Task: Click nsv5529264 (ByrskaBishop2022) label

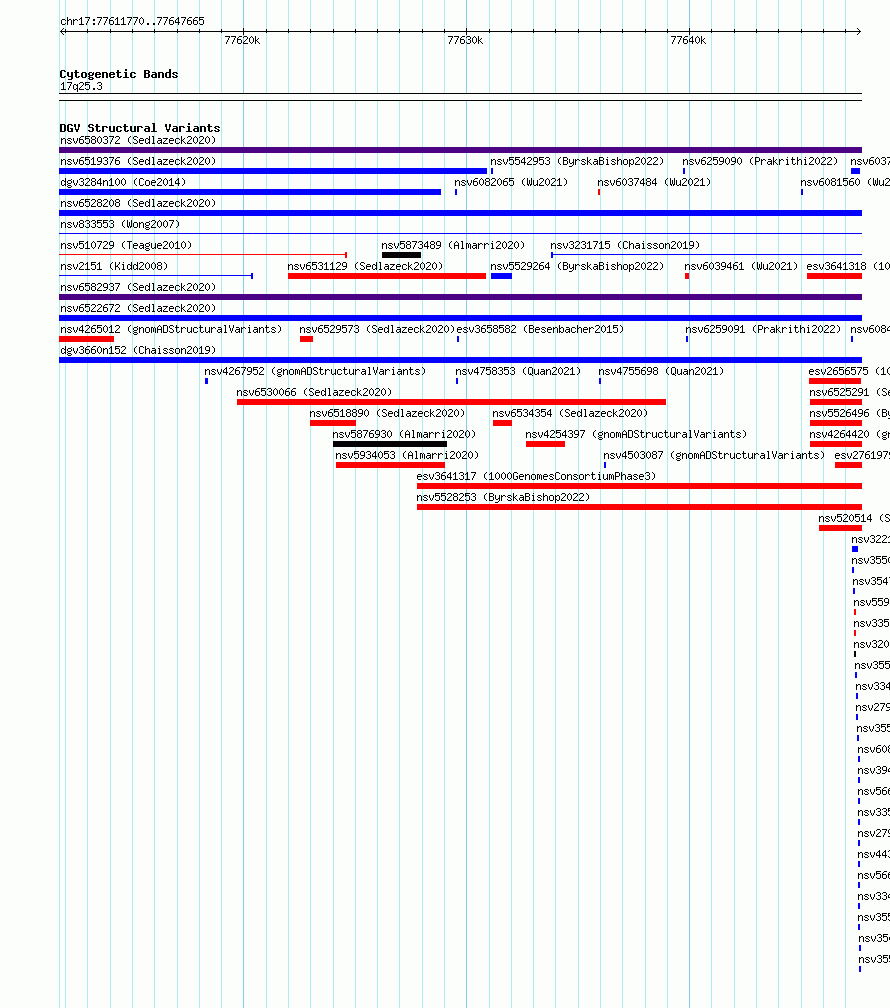Action: point(577,266)
